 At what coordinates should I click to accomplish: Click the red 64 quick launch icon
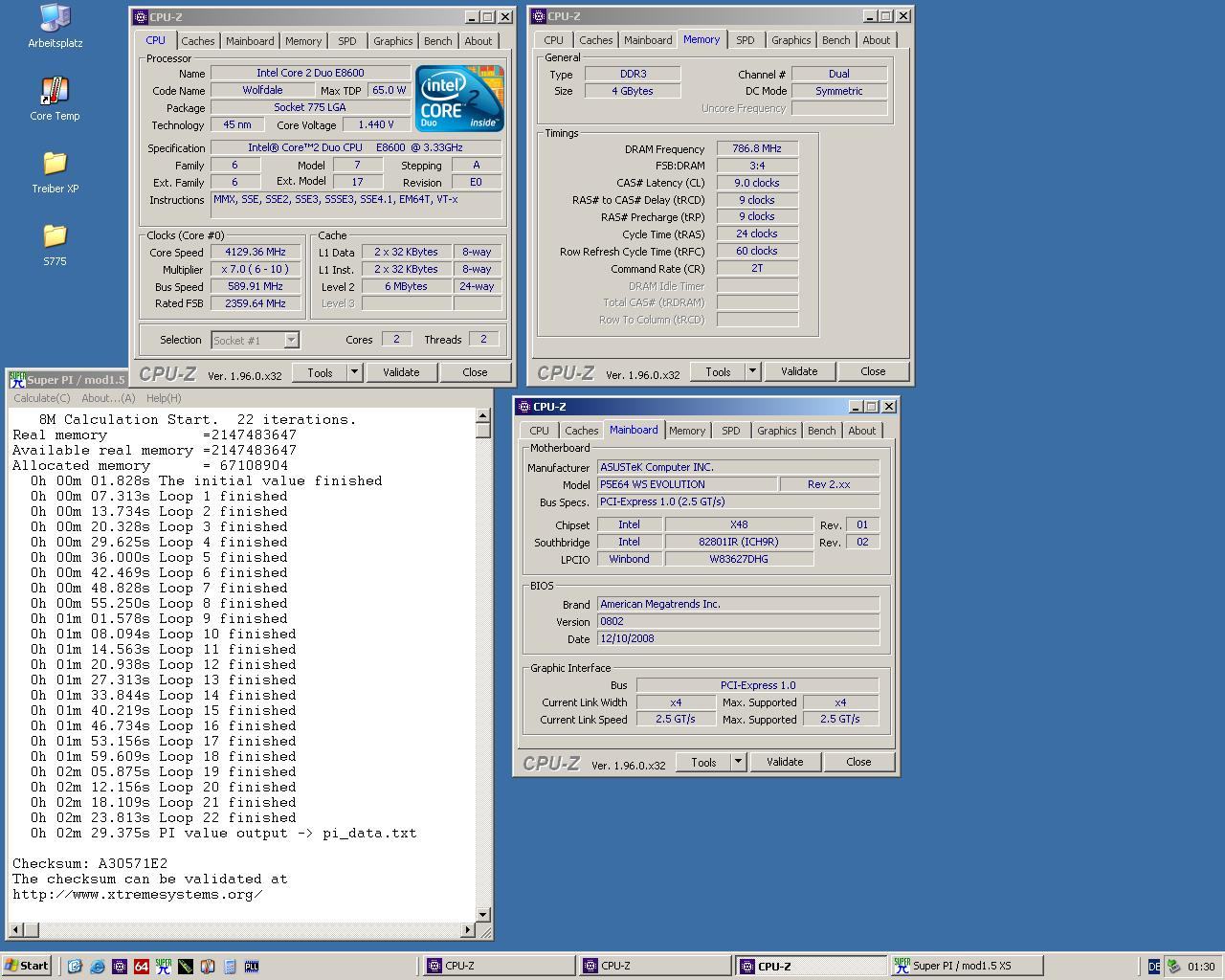(141, 967)
